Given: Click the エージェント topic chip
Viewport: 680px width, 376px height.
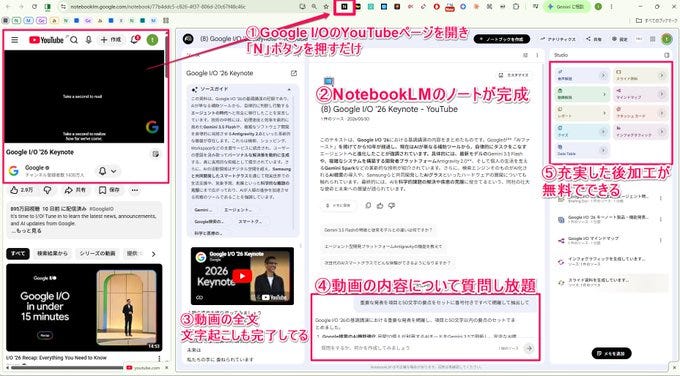Looking at the screenshot, I should [x=238, y=210].
